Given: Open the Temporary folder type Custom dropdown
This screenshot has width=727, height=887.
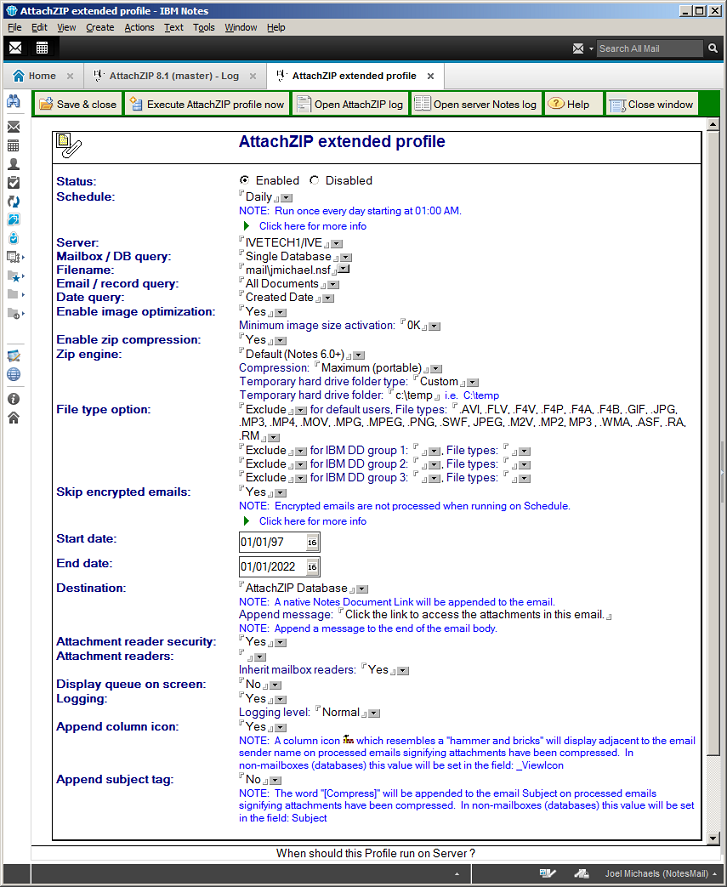Looking at the screenshot, I should point(474,383).
